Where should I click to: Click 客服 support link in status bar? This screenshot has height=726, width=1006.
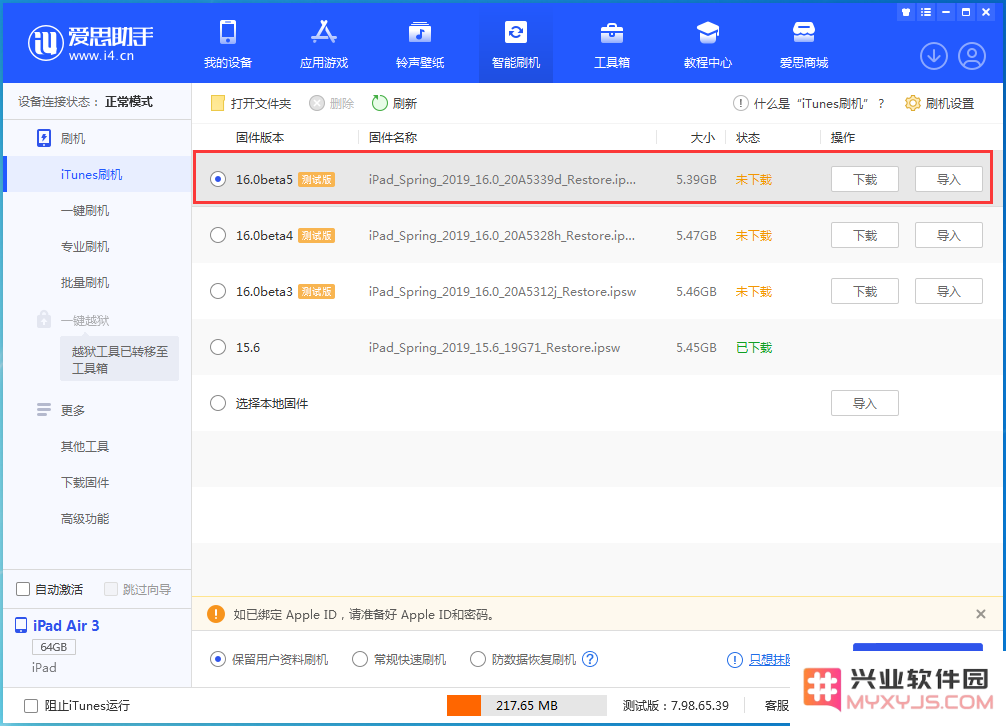click(776, 705)
